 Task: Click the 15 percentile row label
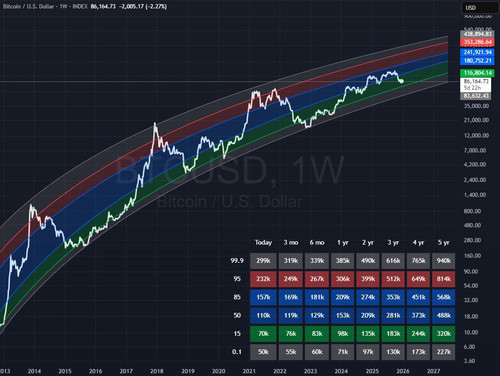tap(237, 334)
